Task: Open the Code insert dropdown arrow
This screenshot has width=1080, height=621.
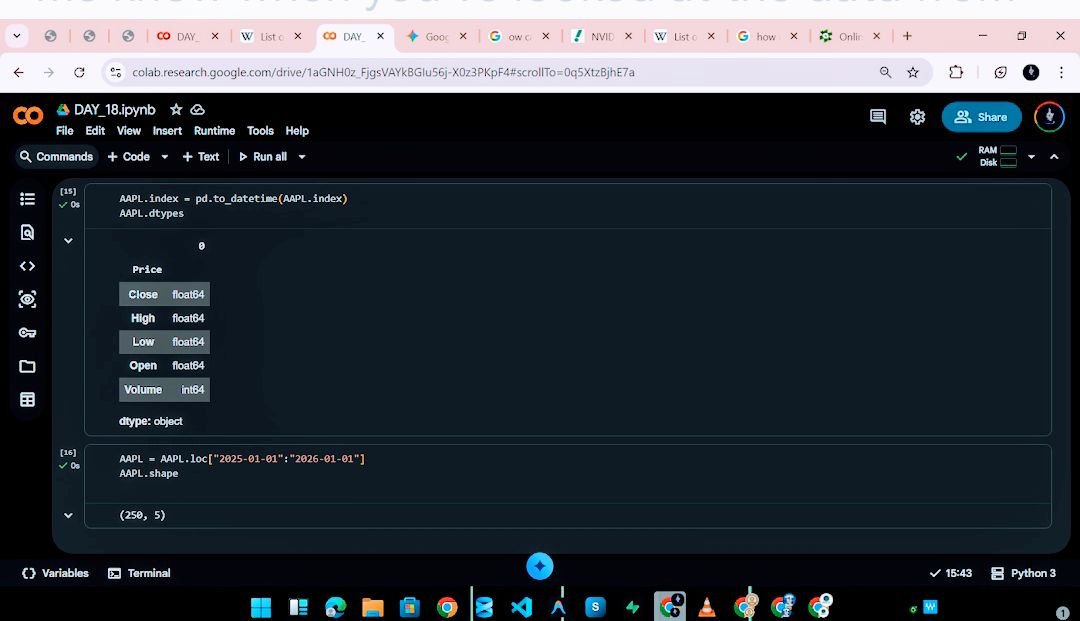Action: coord(165,157)
